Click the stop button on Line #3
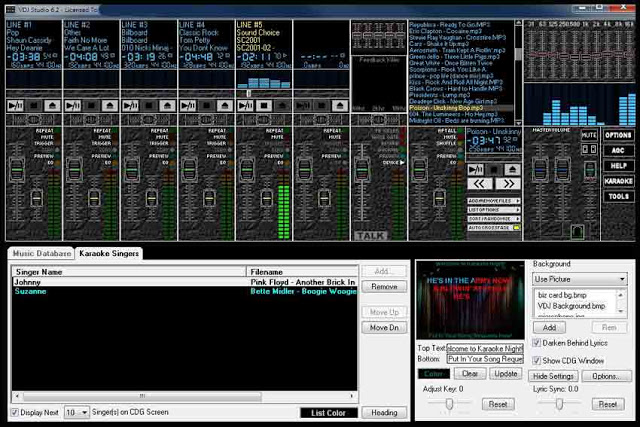The height and width of the screenshot is (427, 640). tap(149, 106)
